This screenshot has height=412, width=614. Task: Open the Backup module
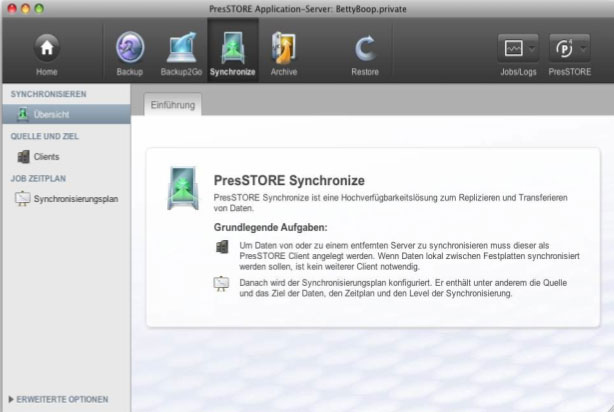click(x=130, y=50)
